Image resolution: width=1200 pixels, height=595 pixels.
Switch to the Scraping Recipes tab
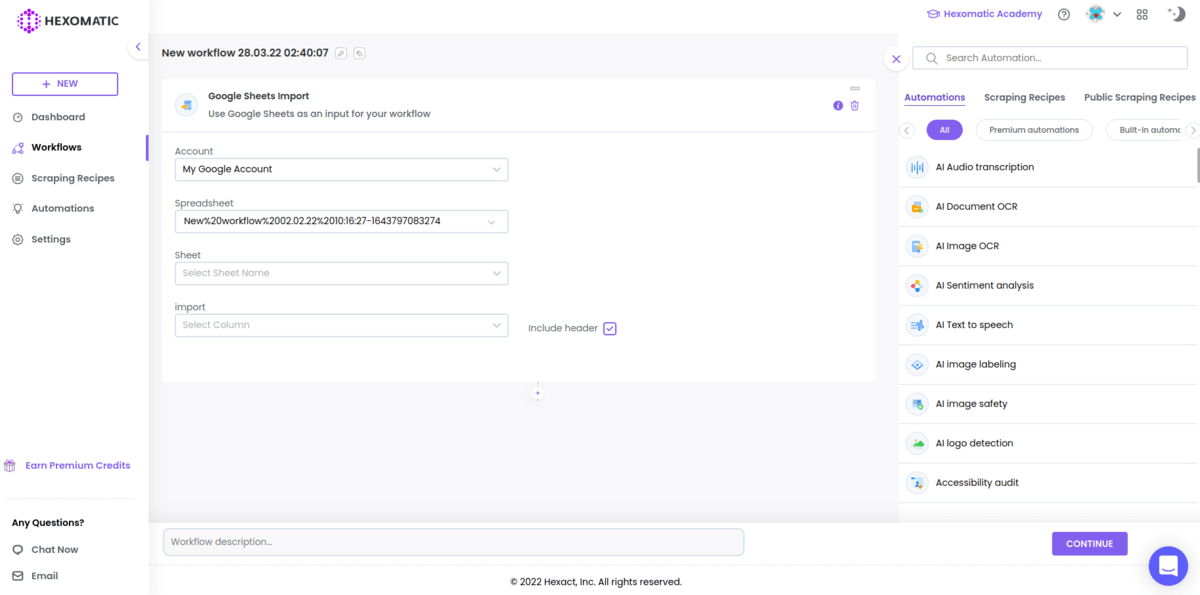[x=1024, y=97]
